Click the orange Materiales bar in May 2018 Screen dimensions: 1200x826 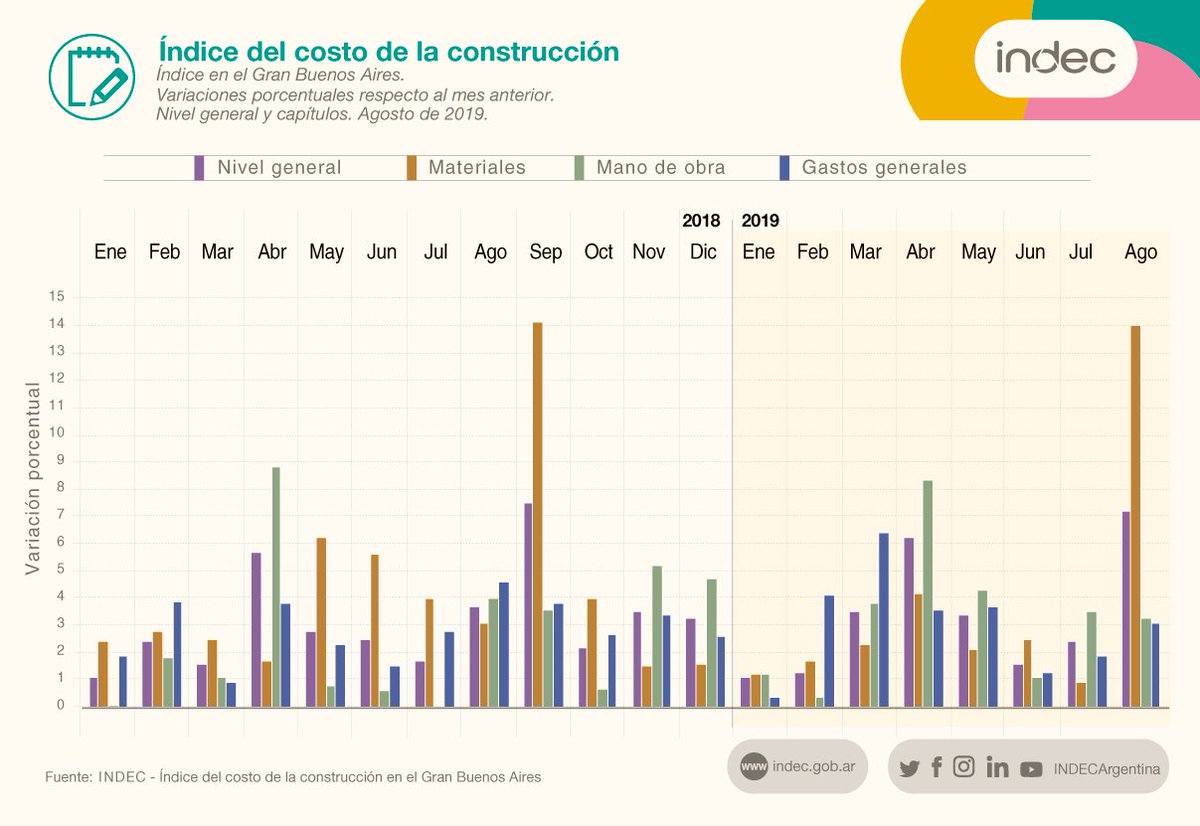pos(321,622)
